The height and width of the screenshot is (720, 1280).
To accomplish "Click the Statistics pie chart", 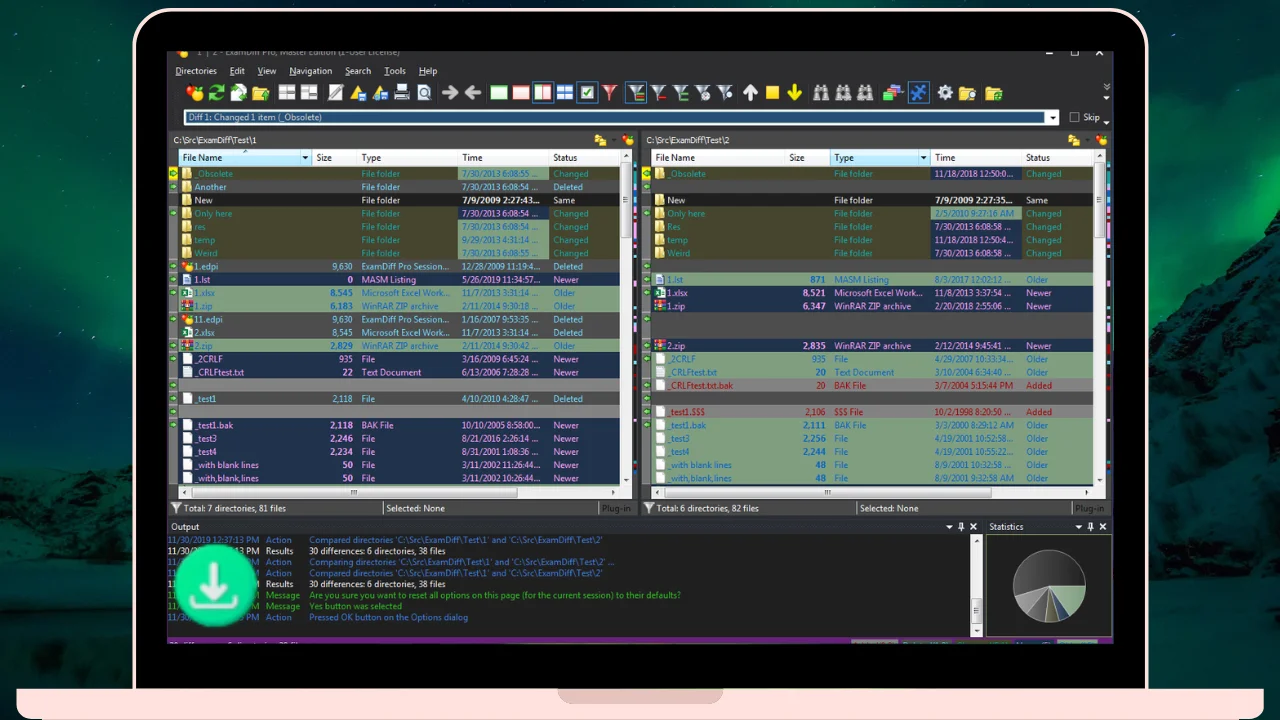I will (x=1049, y=586).
